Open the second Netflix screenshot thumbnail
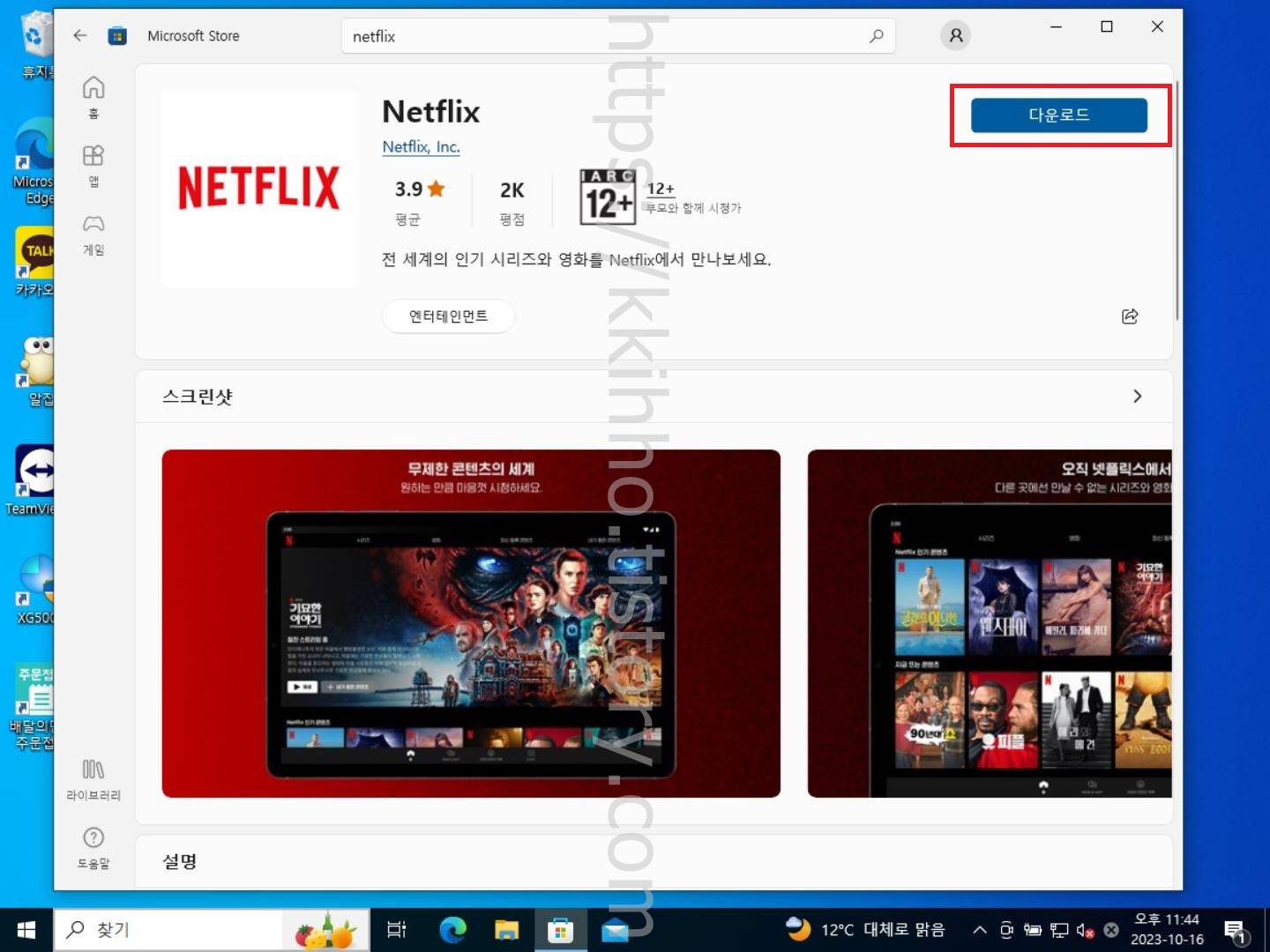This screenshot has width=1270, height=952. click(990, 623)
